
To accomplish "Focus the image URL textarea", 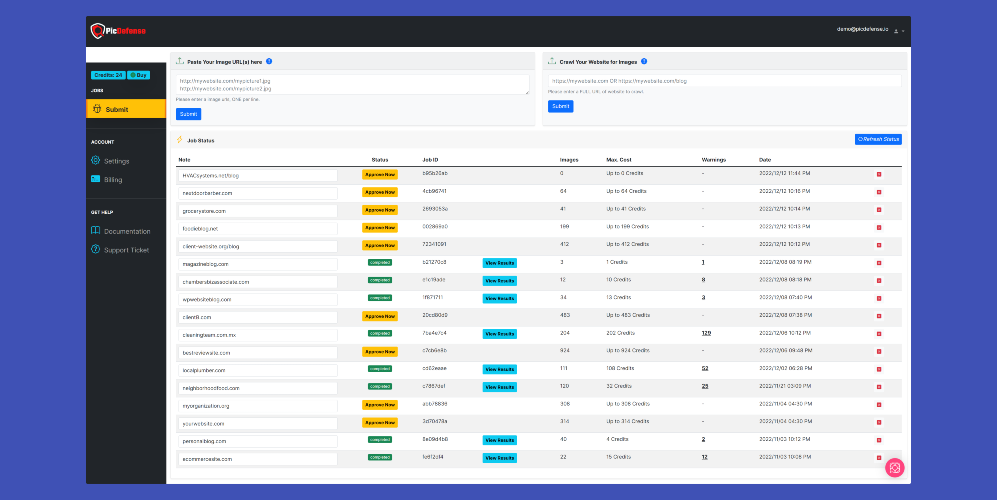I will pos(352,85).
